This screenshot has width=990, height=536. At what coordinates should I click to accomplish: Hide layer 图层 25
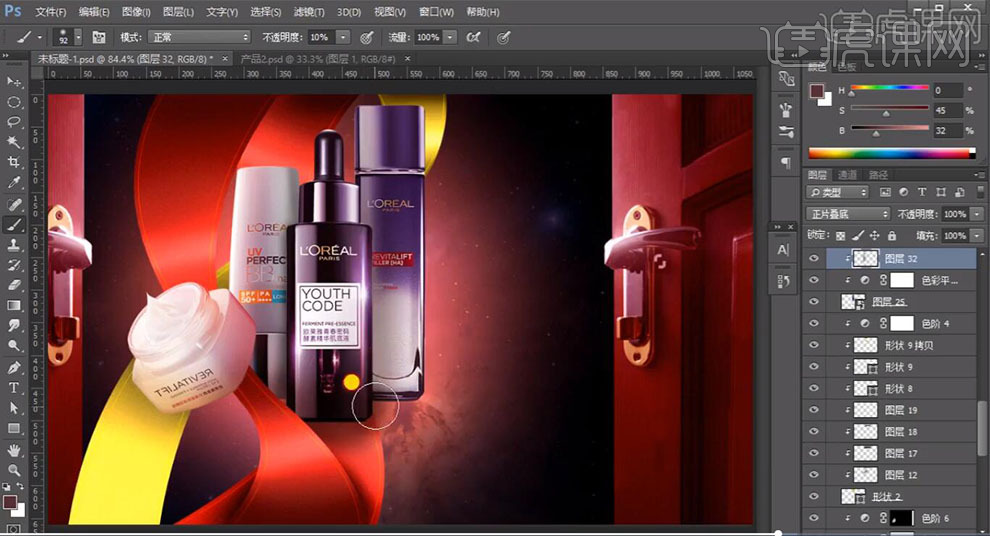tap(814, 302)
